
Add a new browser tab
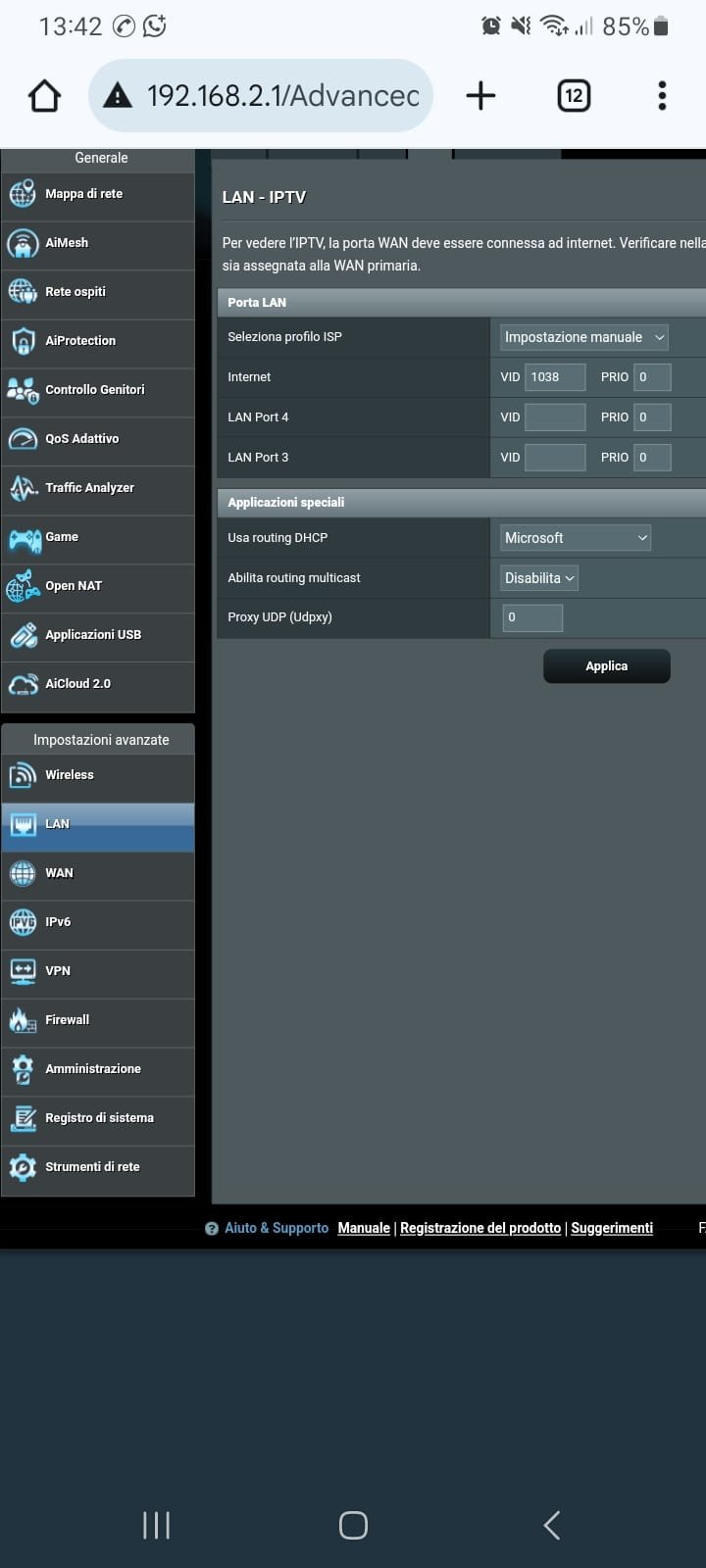(480, 96)
